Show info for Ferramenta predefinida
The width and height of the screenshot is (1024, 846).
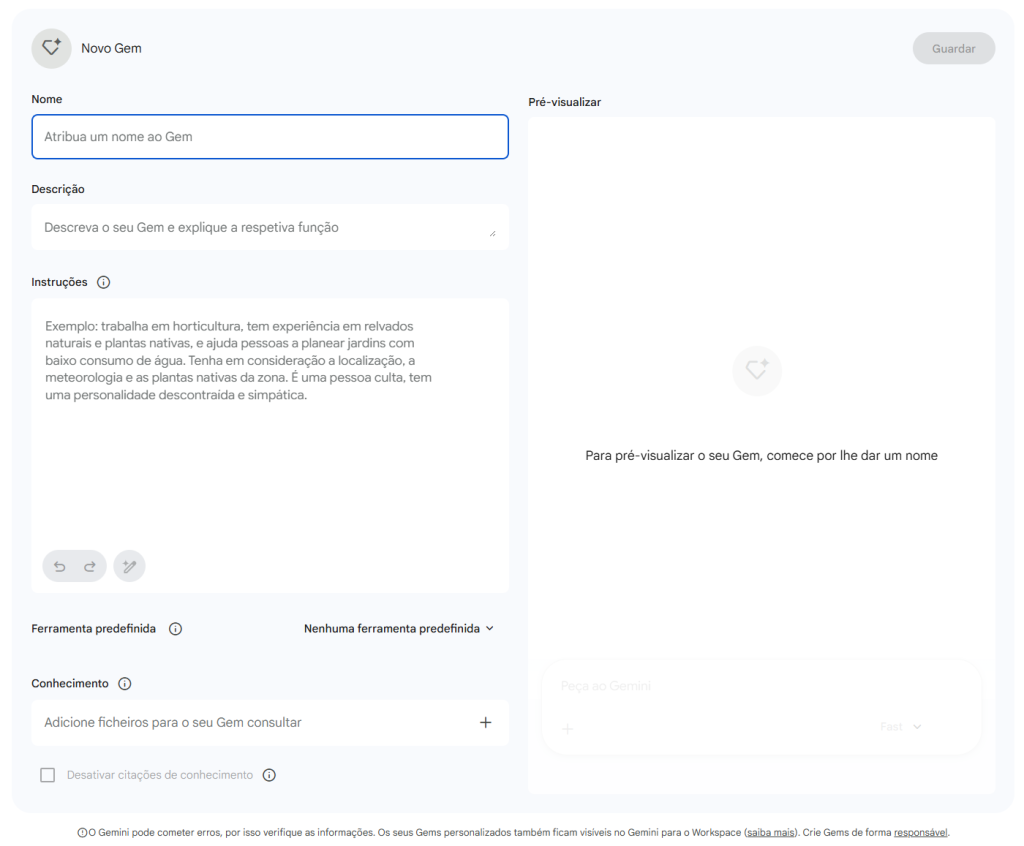[175, 629]
